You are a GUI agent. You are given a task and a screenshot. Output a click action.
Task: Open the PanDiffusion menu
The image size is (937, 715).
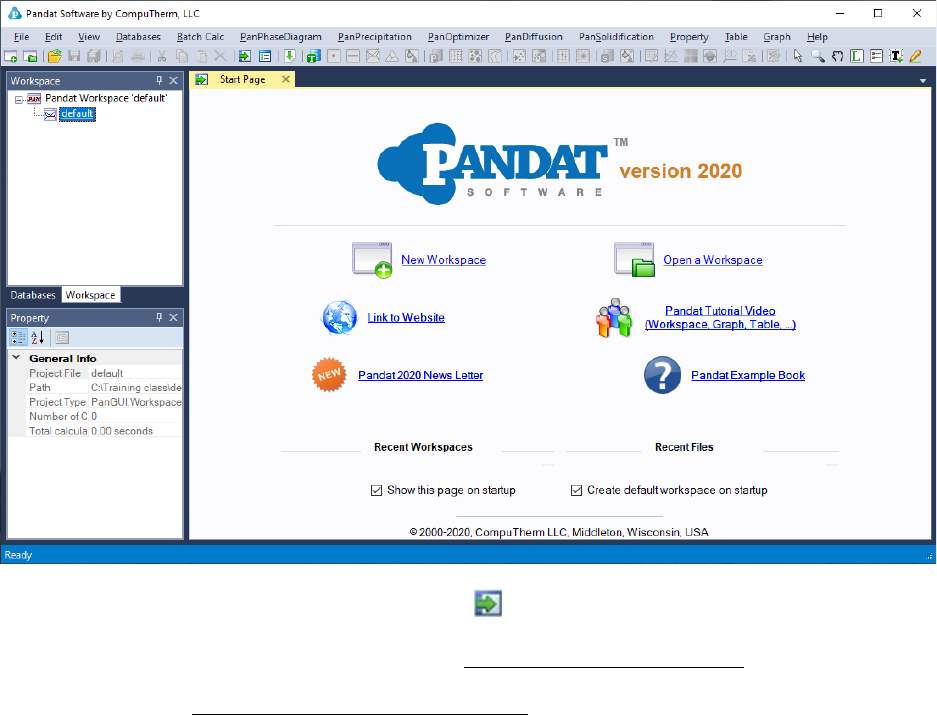[x=534, y=36]
